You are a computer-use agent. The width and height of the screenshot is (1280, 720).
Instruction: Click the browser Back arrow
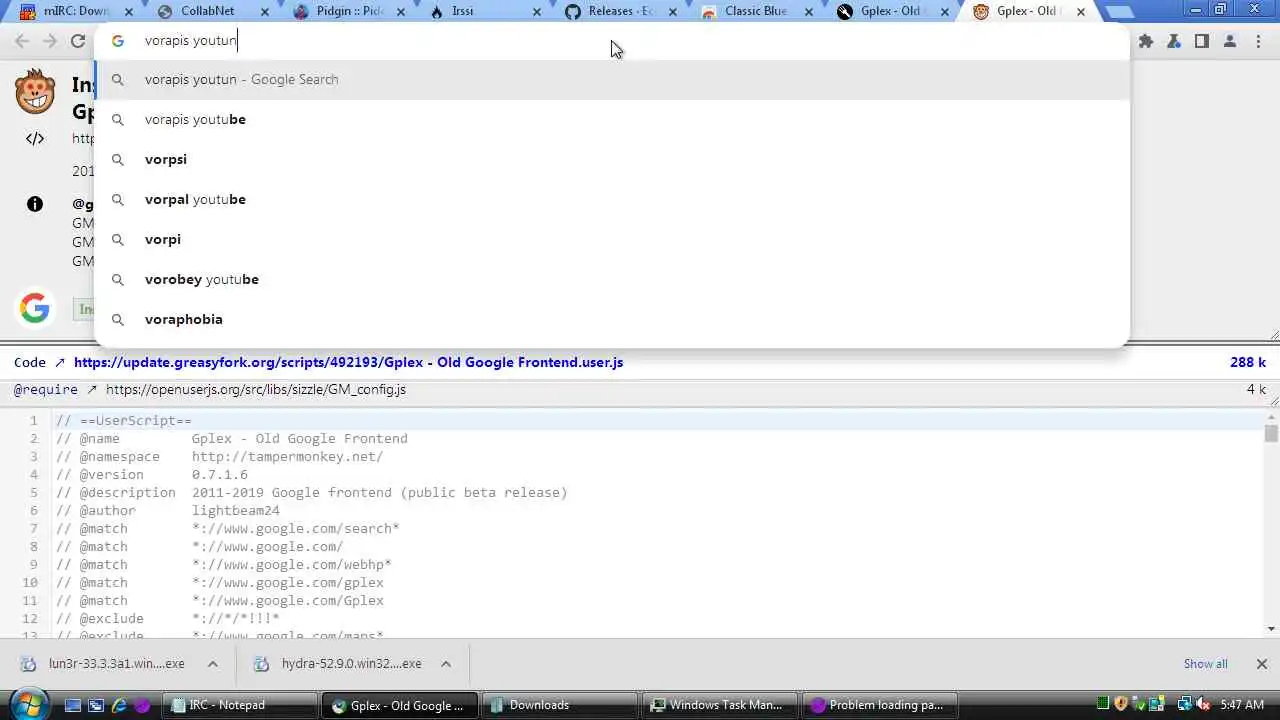coord(22,41)
